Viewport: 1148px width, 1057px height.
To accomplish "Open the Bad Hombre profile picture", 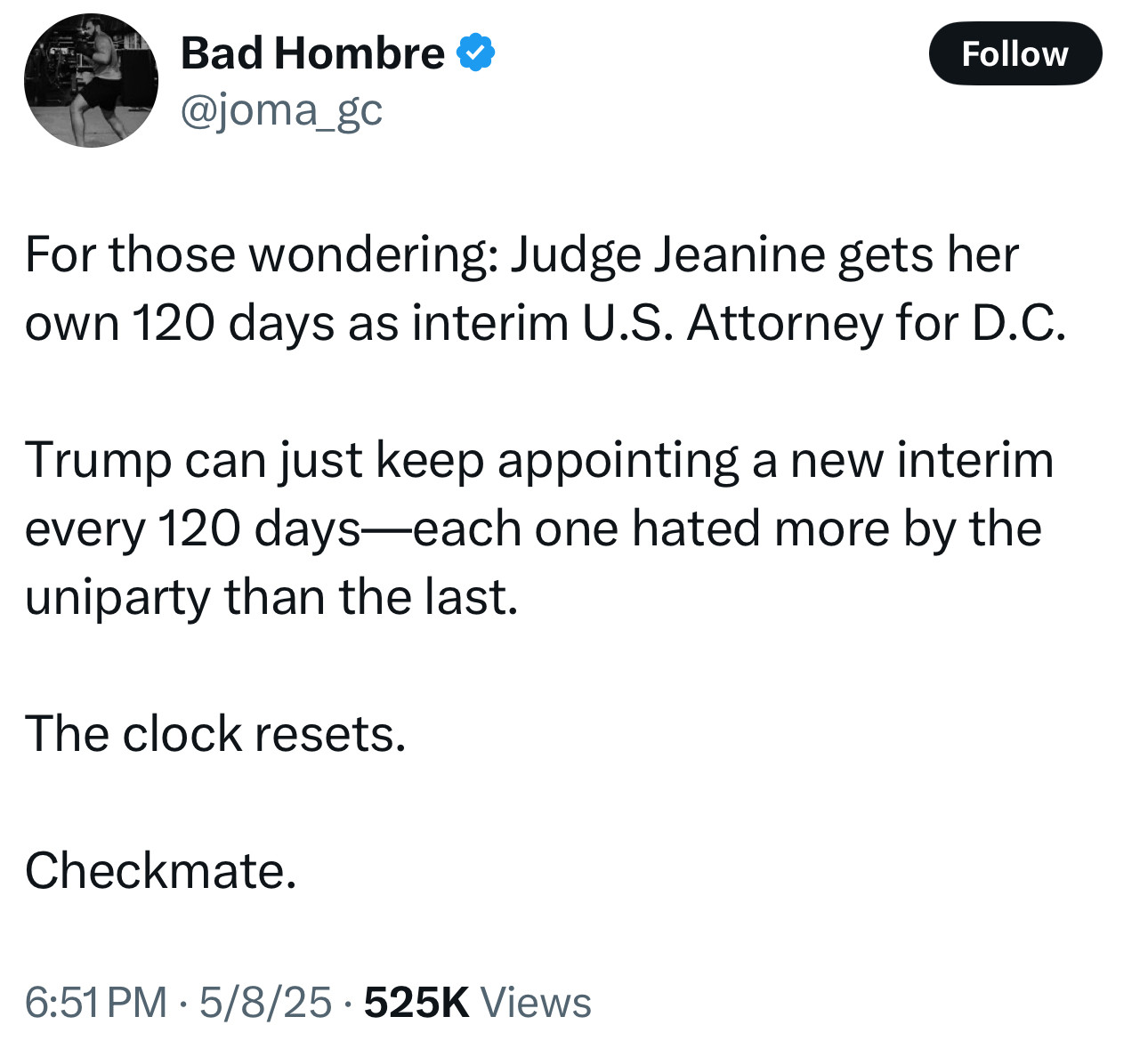I will tap(91, 81).
